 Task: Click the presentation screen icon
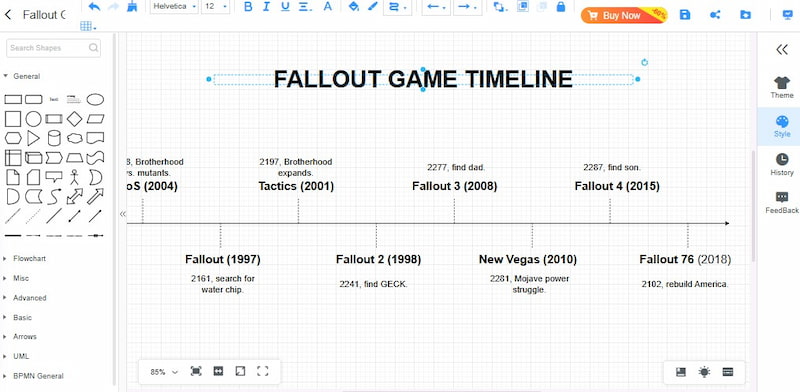click(x=788, y=15)
